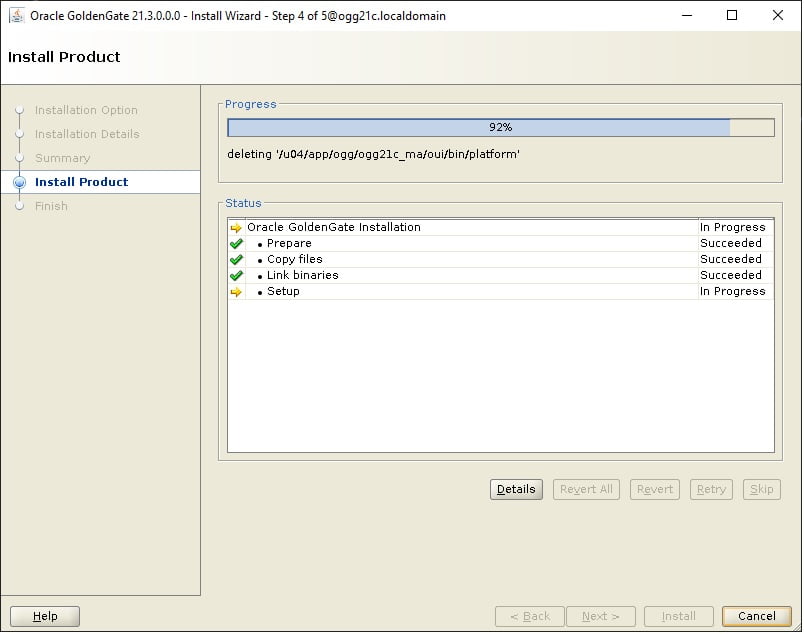Select the Link binaries row text
The height and width of the screenshot is (634, 804).
(x=303, y=275)
